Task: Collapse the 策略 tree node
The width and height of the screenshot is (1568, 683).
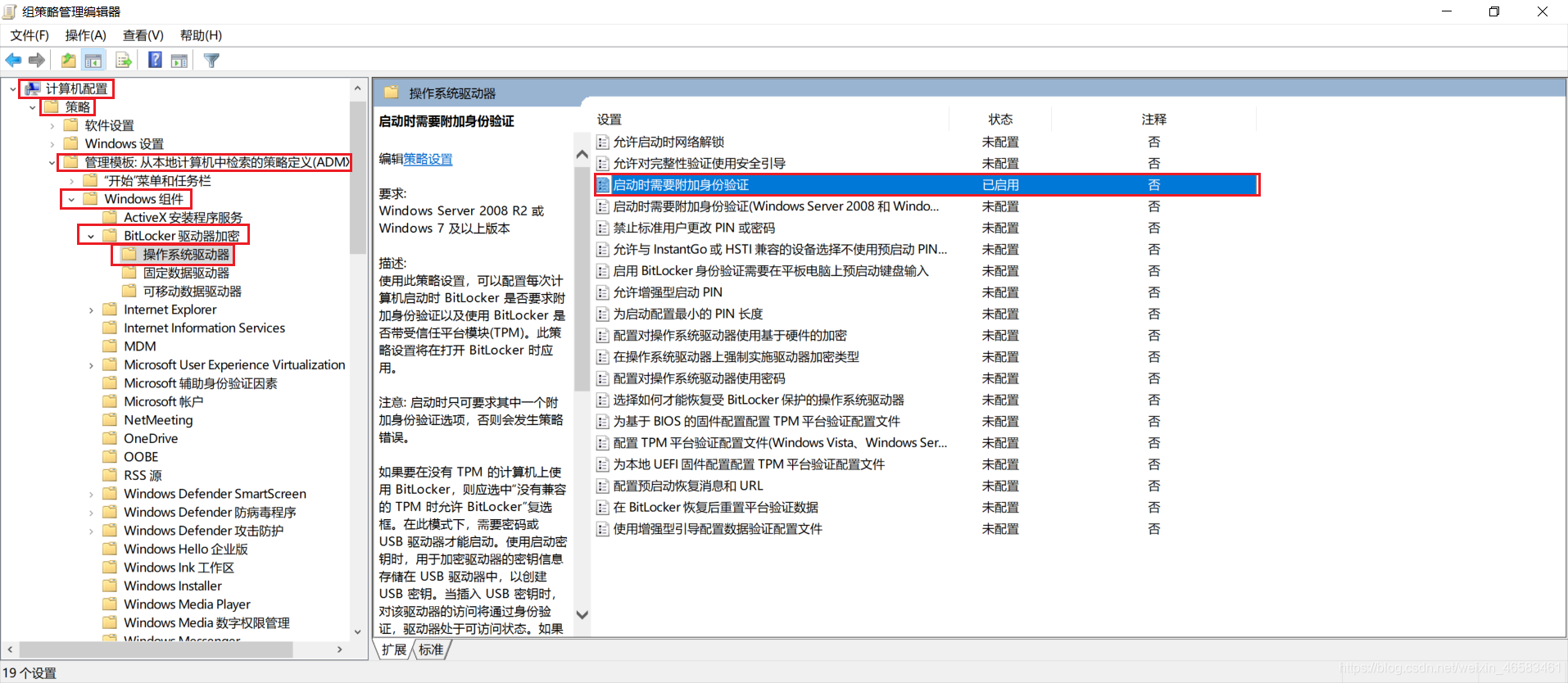Action: (x=33, y=107)
